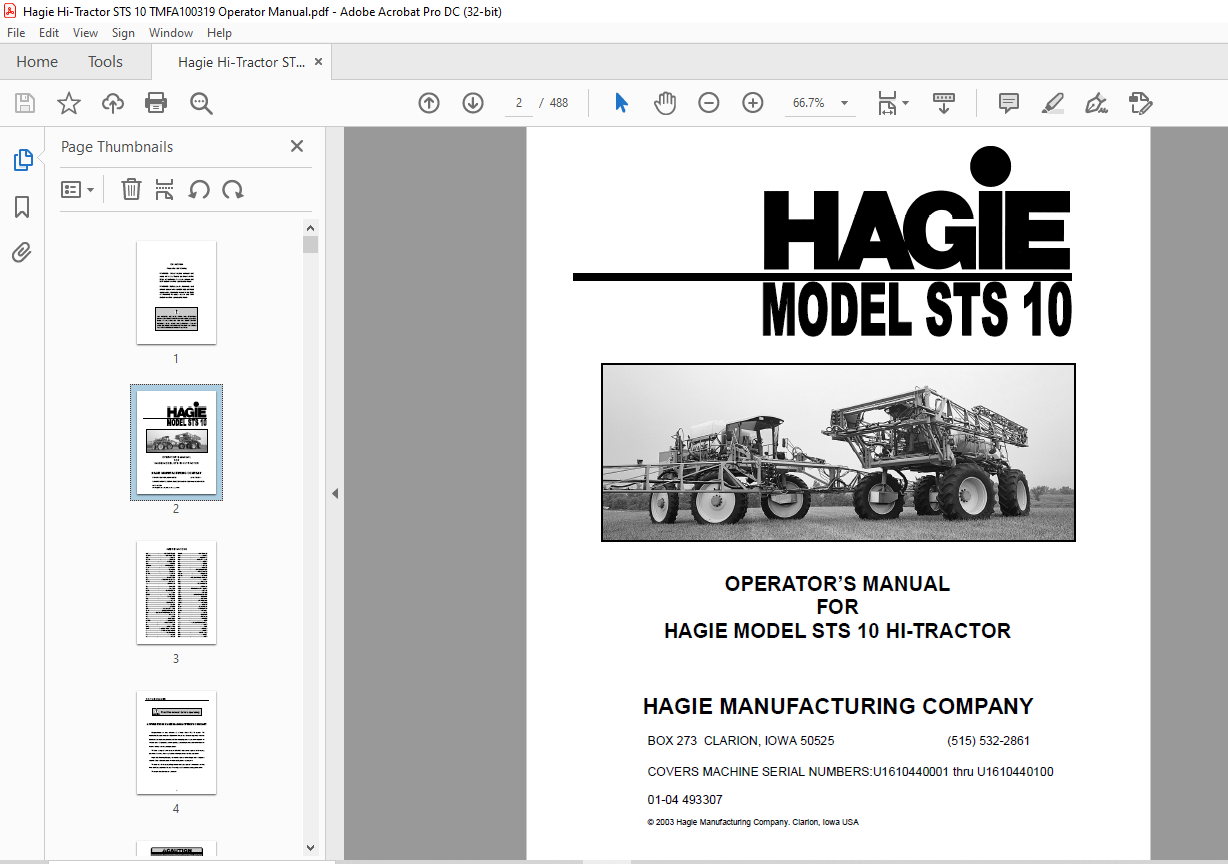Select page 1 thumbnail

pyautogui.click(x=176, y=292)
